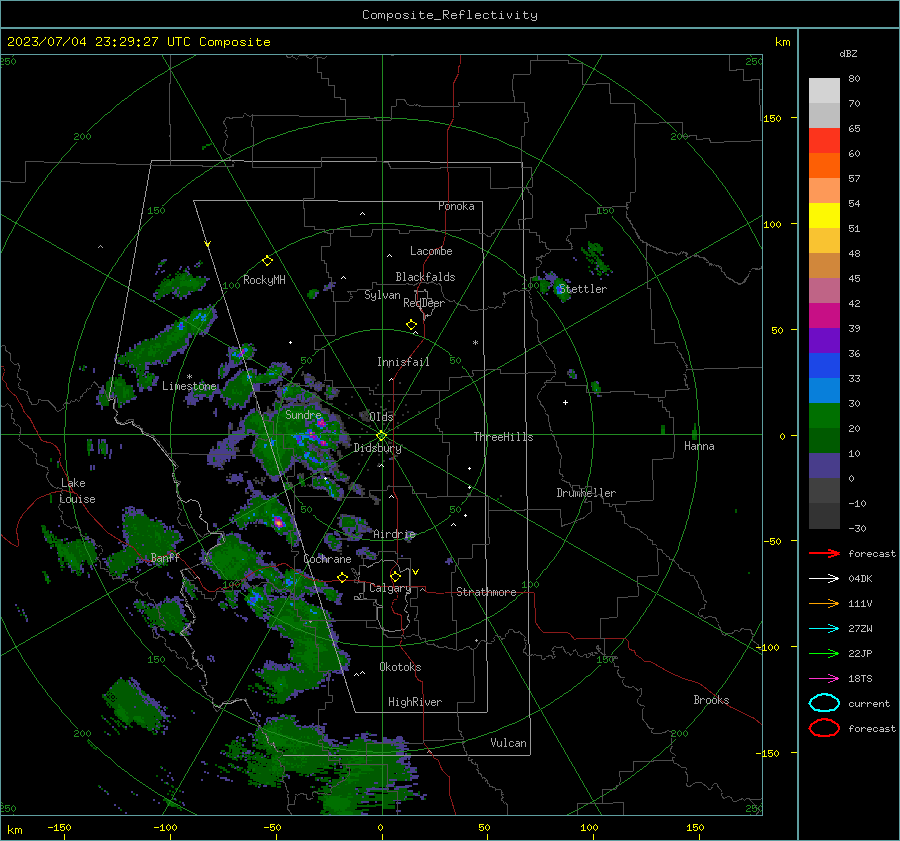This screenshot has height=841, width=900.
Task: Click the yellow diamond marker above Calgary
Action: [x=395, y=576]
